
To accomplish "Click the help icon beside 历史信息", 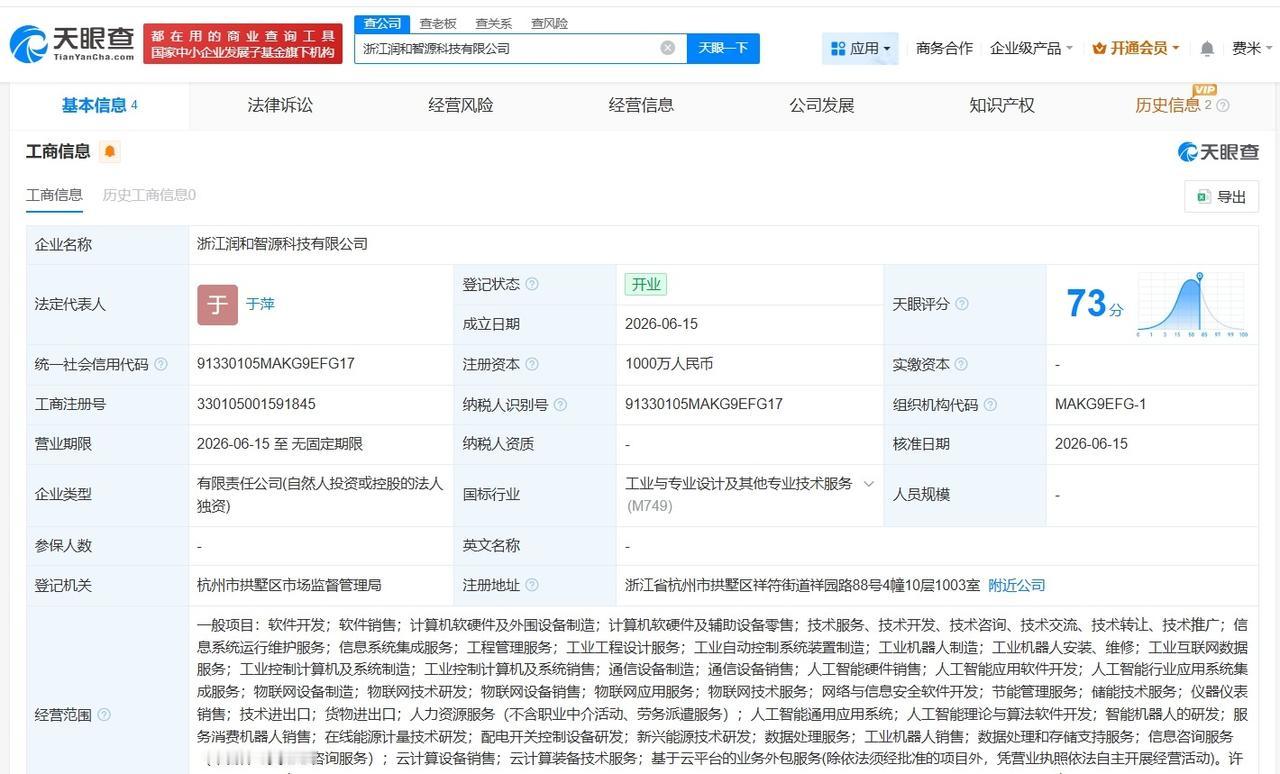I will pos(1222,106).
